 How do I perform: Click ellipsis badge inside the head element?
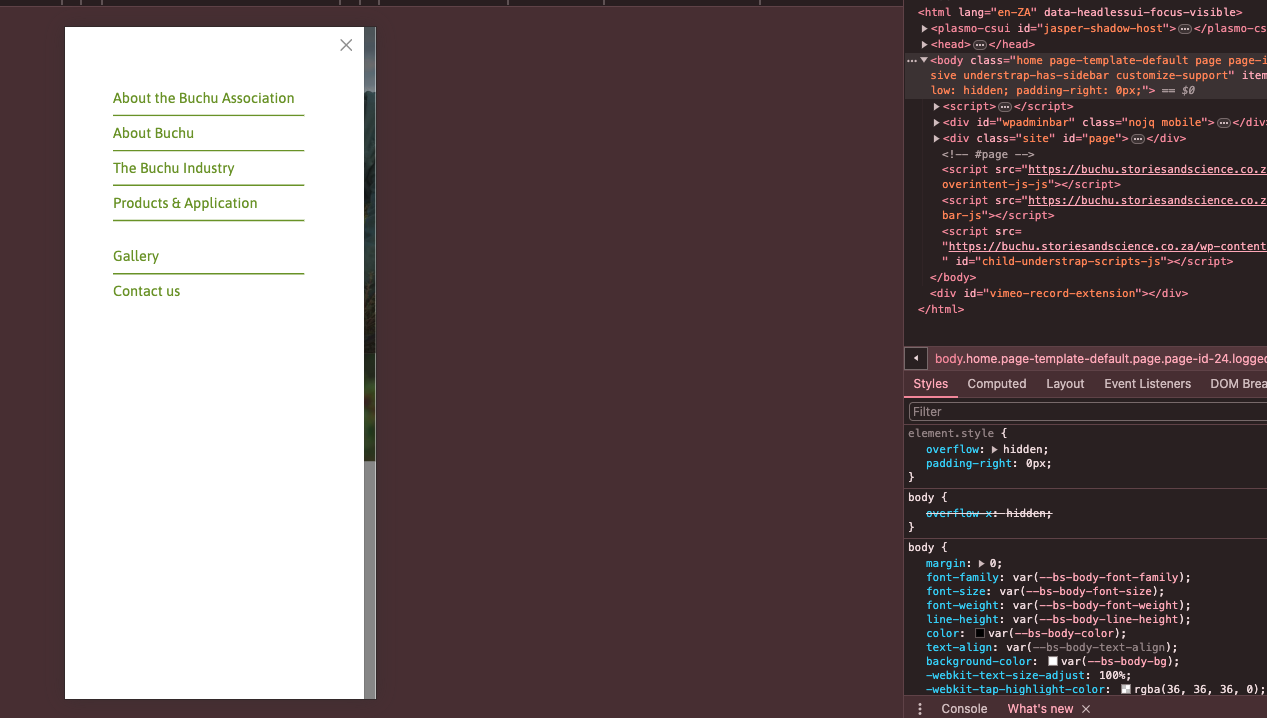click(x=980, y=45)
